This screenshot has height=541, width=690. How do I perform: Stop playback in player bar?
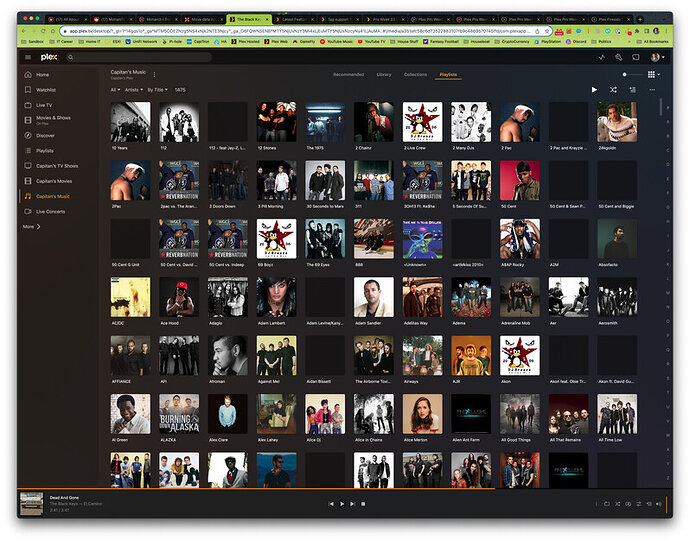click(363, 504)
